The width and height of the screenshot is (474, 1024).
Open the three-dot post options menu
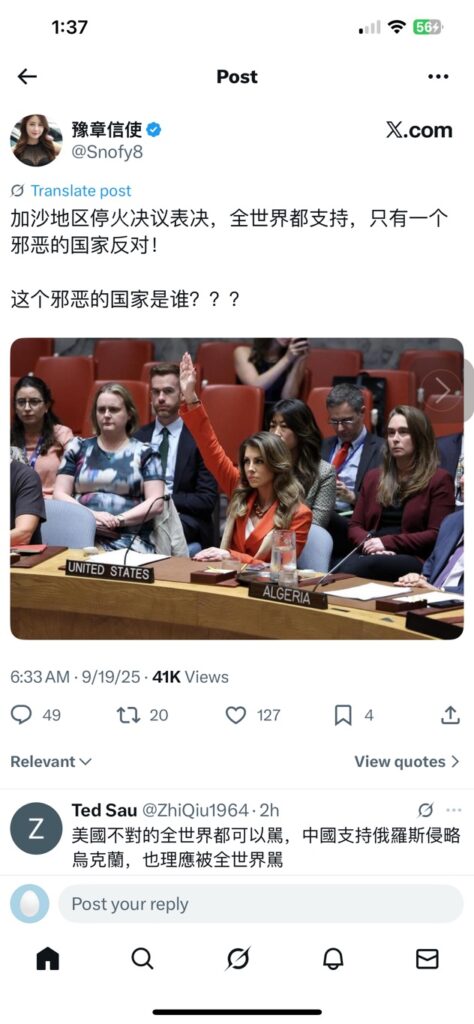pyautogui.click(x=438, y=76)
